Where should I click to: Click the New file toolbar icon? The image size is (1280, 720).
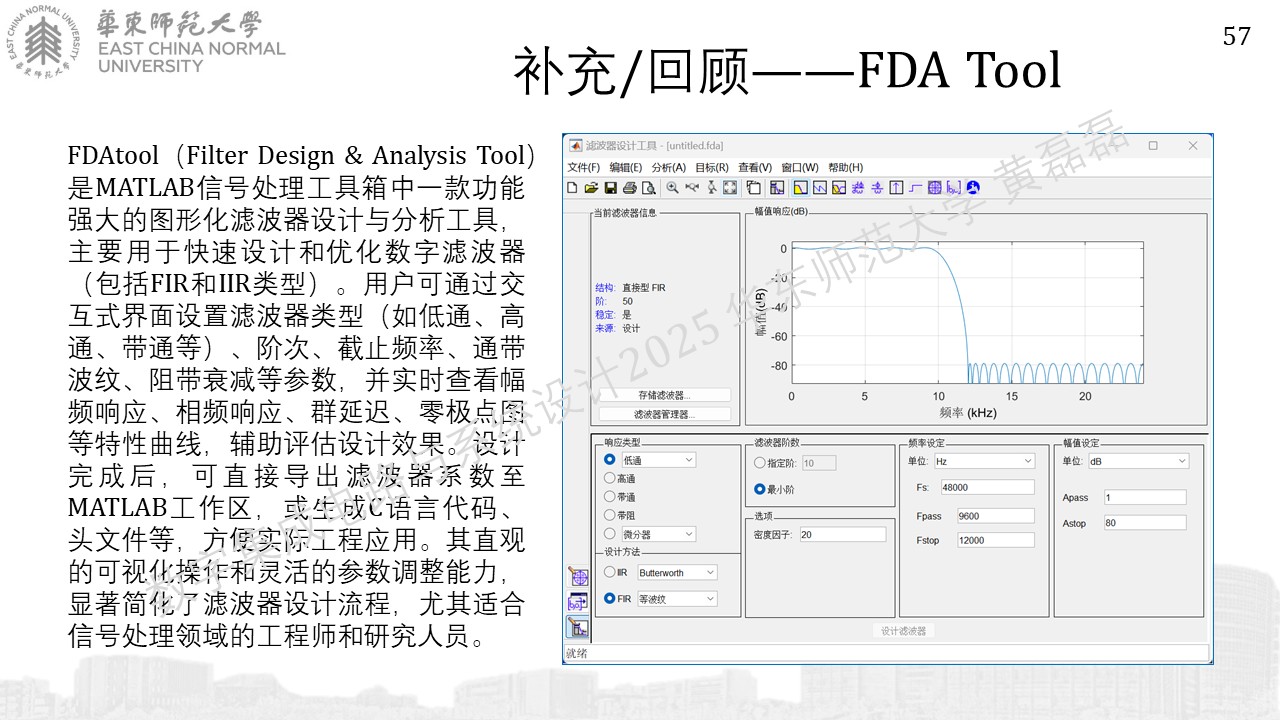click(572, 187)
